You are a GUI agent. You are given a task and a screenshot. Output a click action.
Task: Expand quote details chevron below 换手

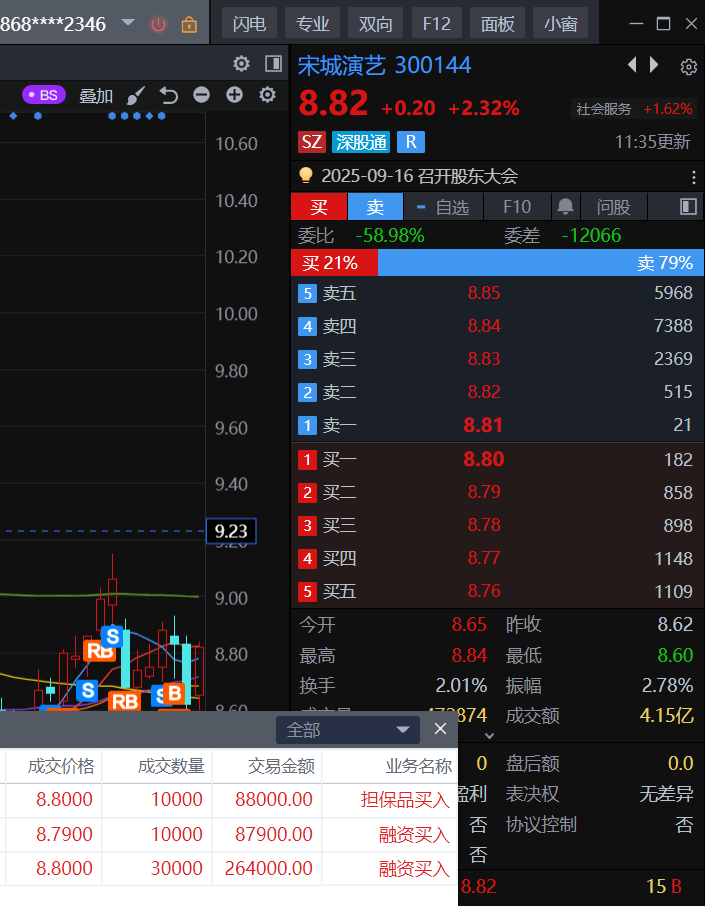489,736
